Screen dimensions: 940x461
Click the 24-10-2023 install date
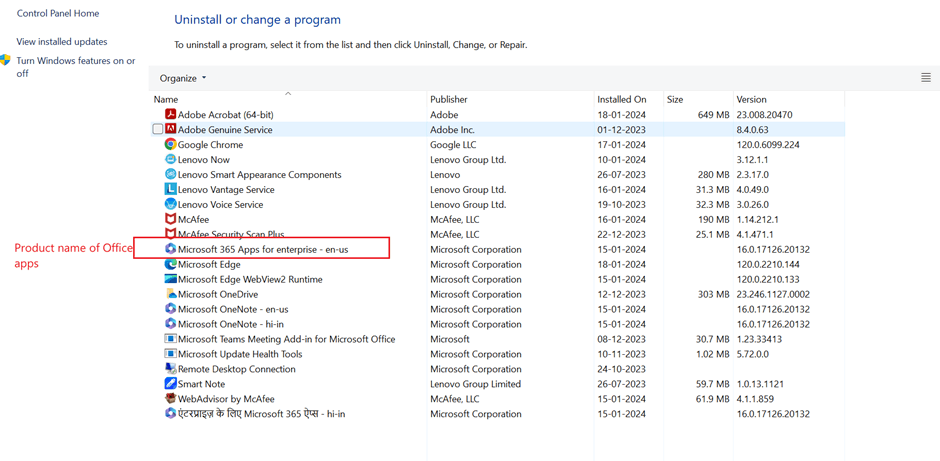[x=622, y=369]
